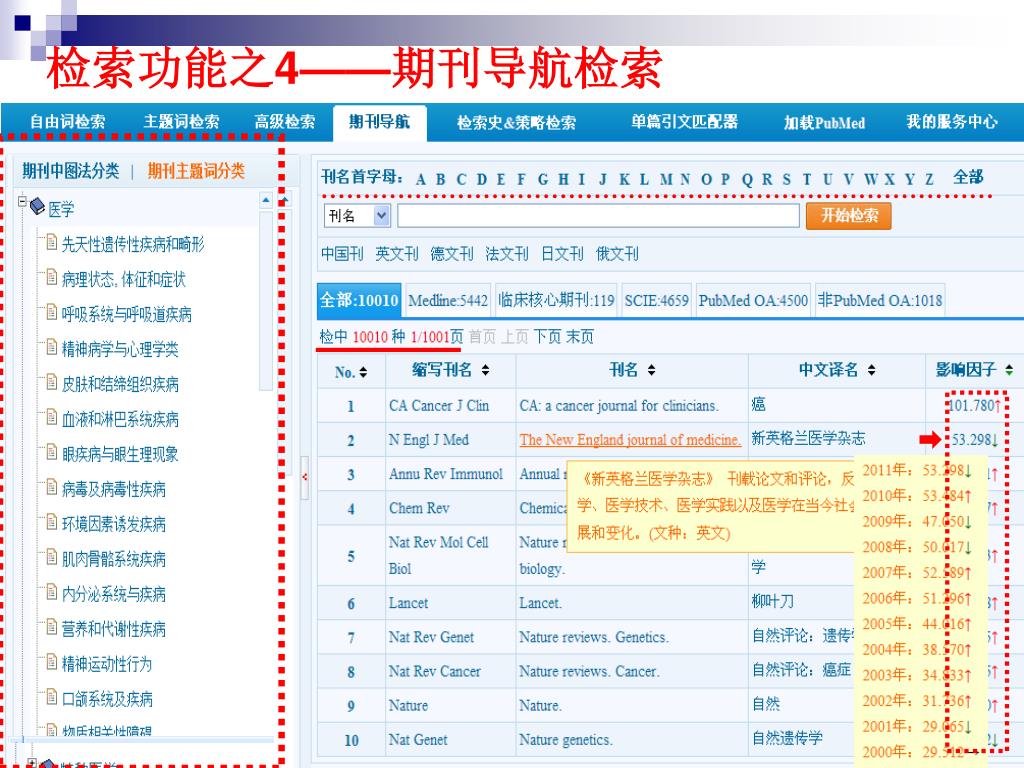This screenshot has width=1024, height=768.
Task: Open The New England journal of medicine link
Action: point(630,440)
